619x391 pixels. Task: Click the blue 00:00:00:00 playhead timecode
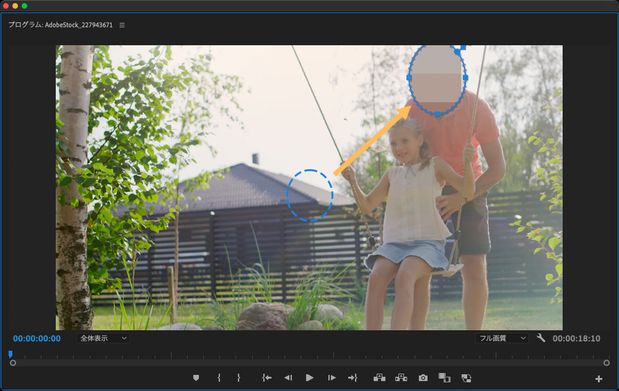point(37,338)
